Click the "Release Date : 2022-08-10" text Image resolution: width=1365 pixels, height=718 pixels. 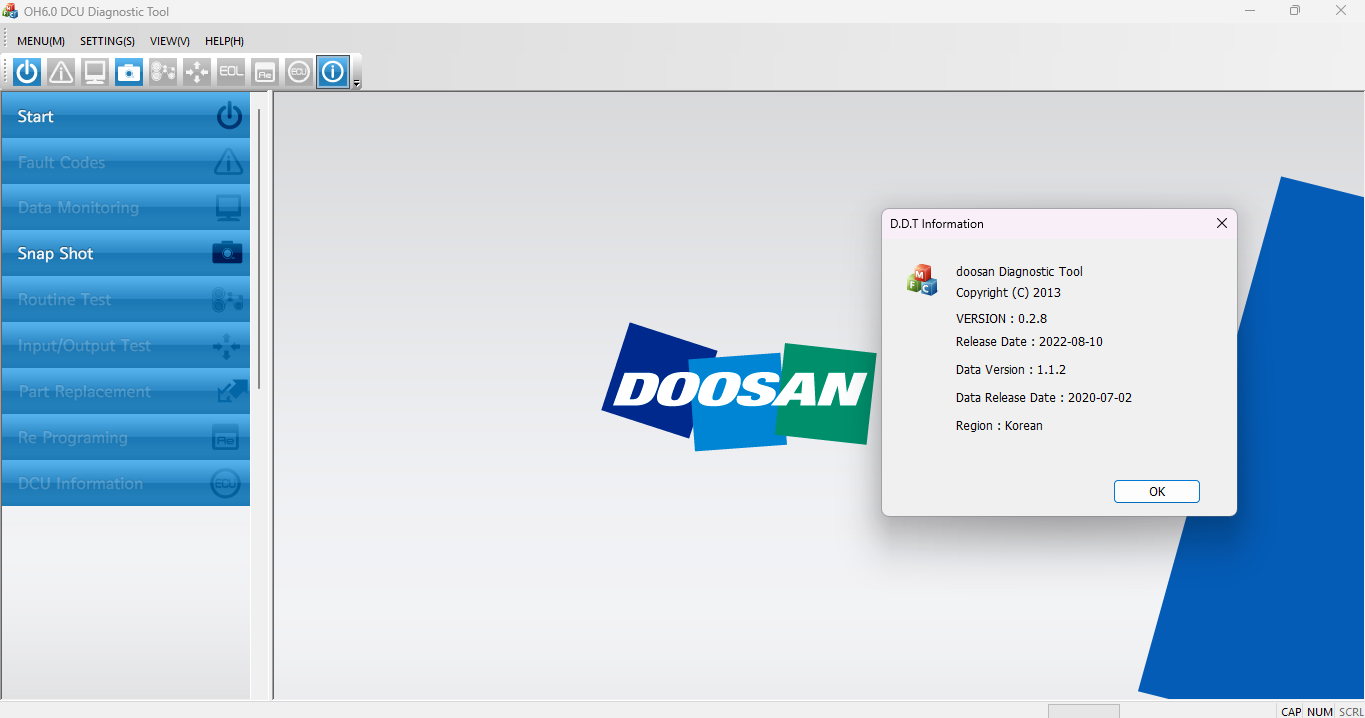click(1029, 341)
